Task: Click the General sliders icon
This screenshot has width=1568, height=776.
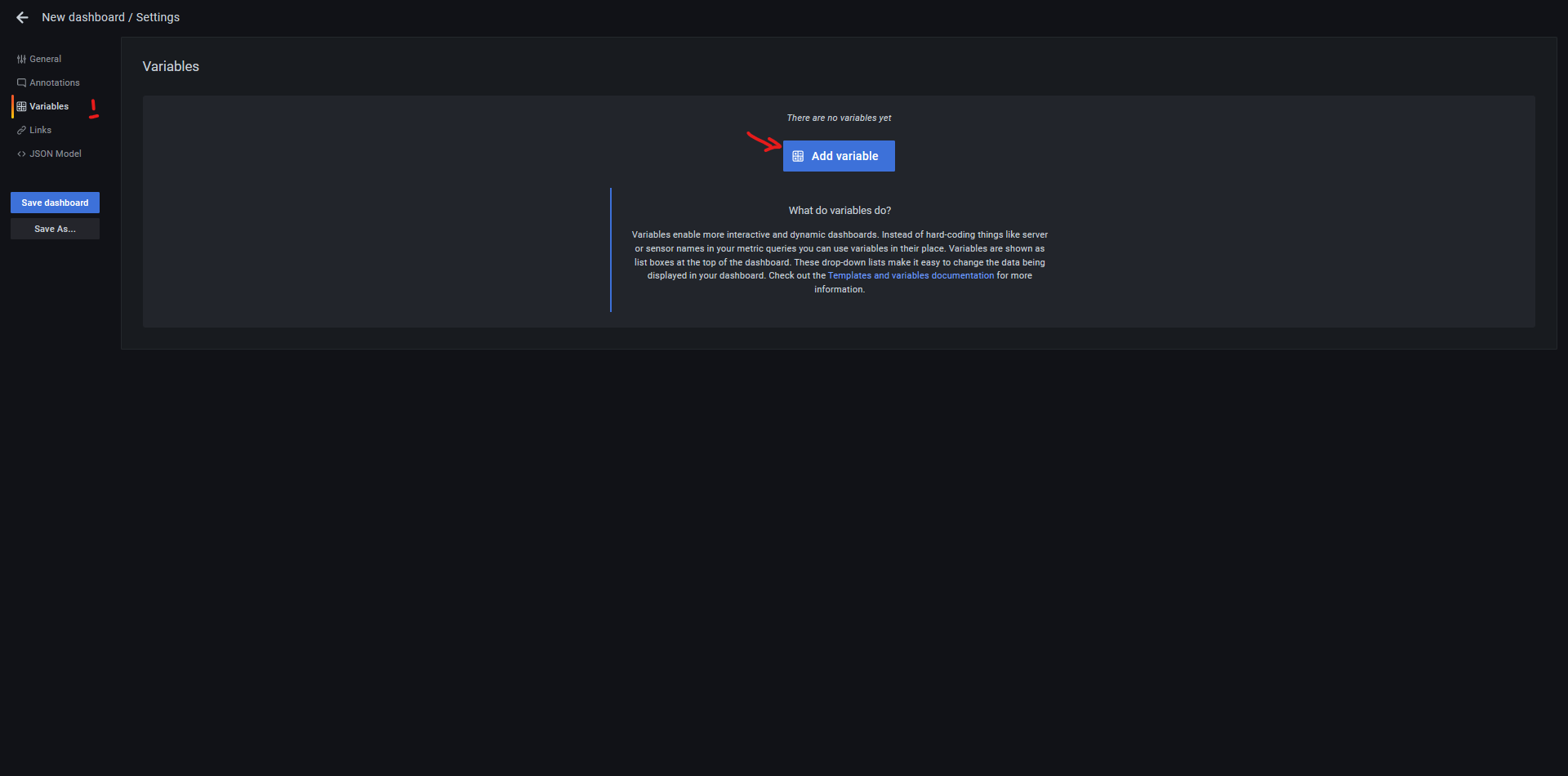Action: [x=21, y=59]
